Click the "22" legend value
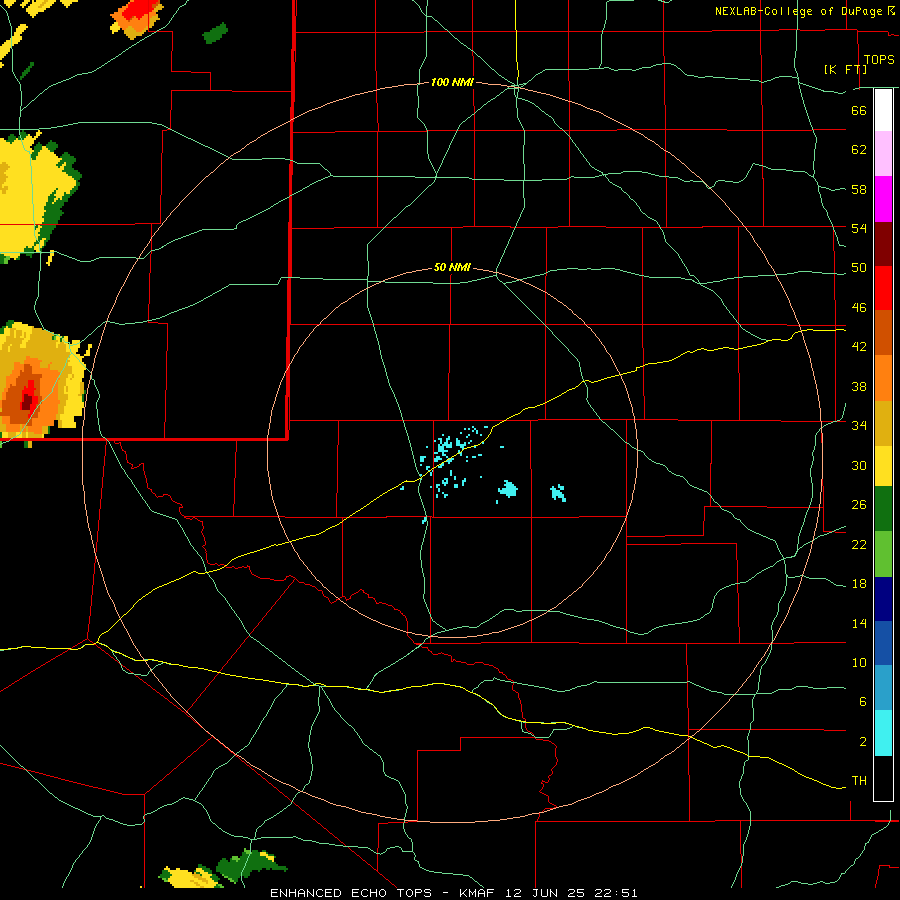The height and width of the screenshot is (900, 900). (859, 544)
